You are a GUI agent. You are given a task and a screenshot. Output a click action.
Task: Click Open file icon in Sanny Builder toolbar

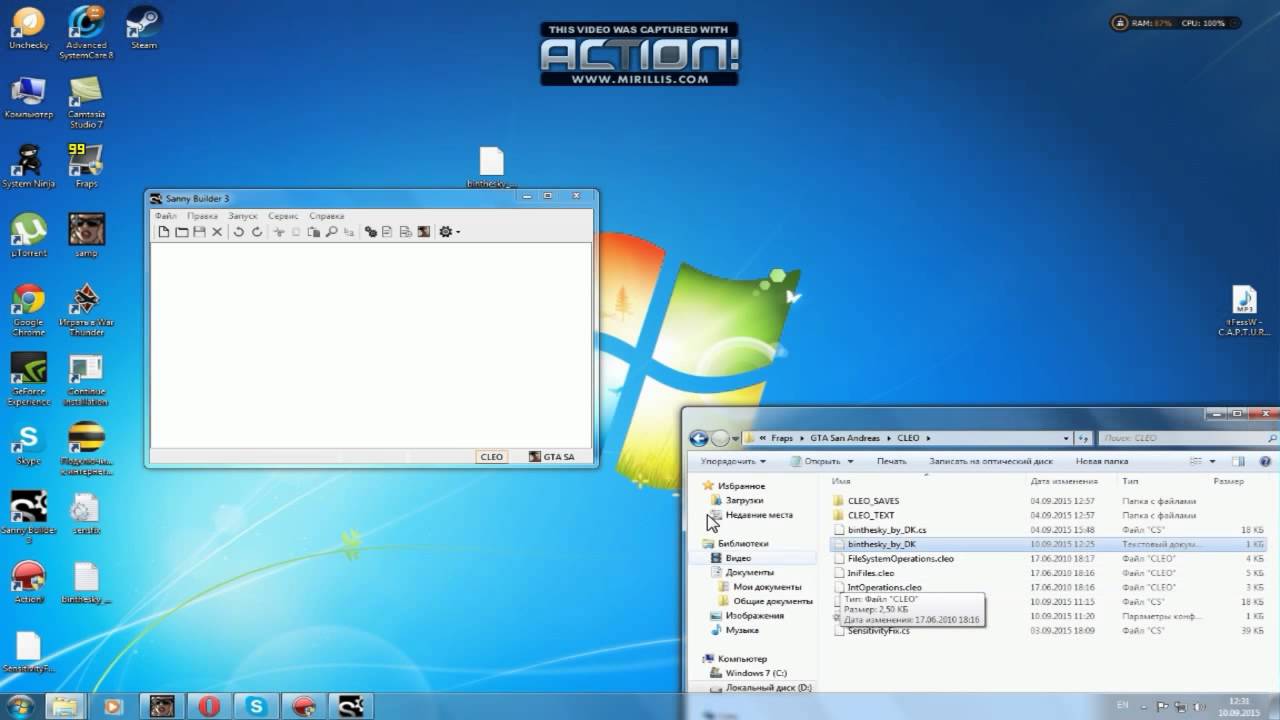(182, 232)
